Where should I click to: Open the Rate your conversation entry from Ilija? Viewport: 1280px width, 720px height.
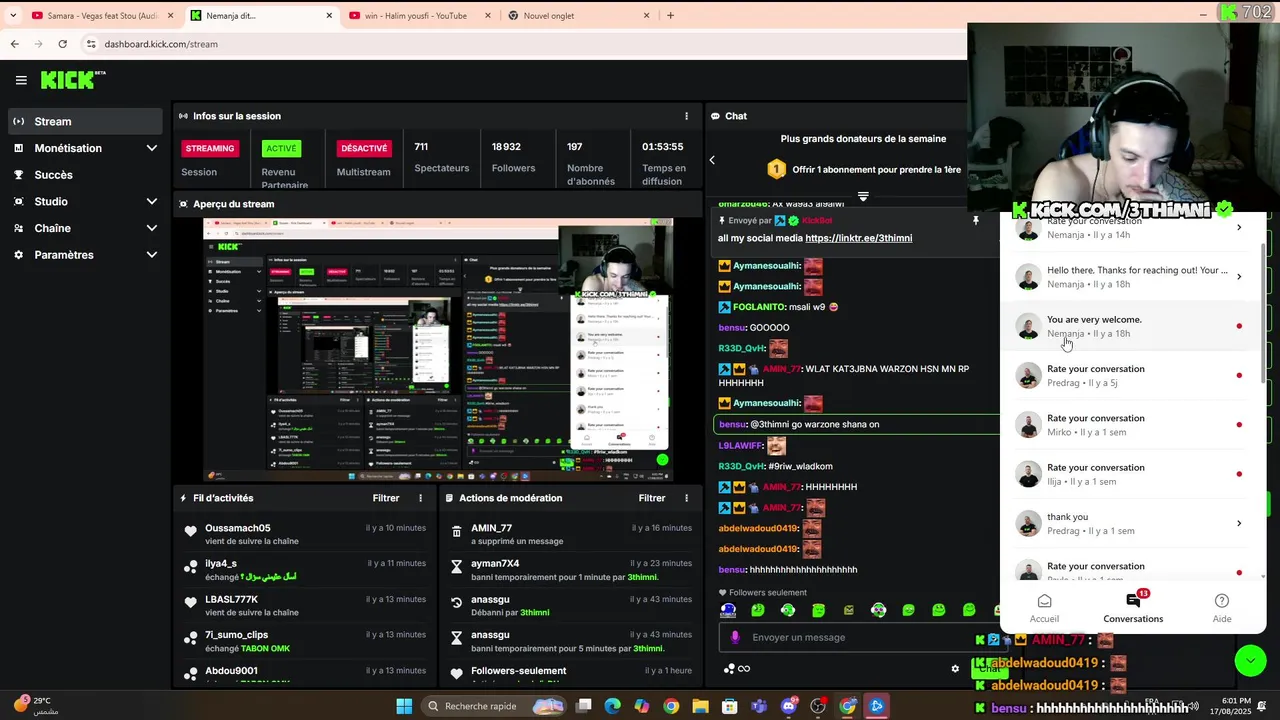click(1131, 474)
